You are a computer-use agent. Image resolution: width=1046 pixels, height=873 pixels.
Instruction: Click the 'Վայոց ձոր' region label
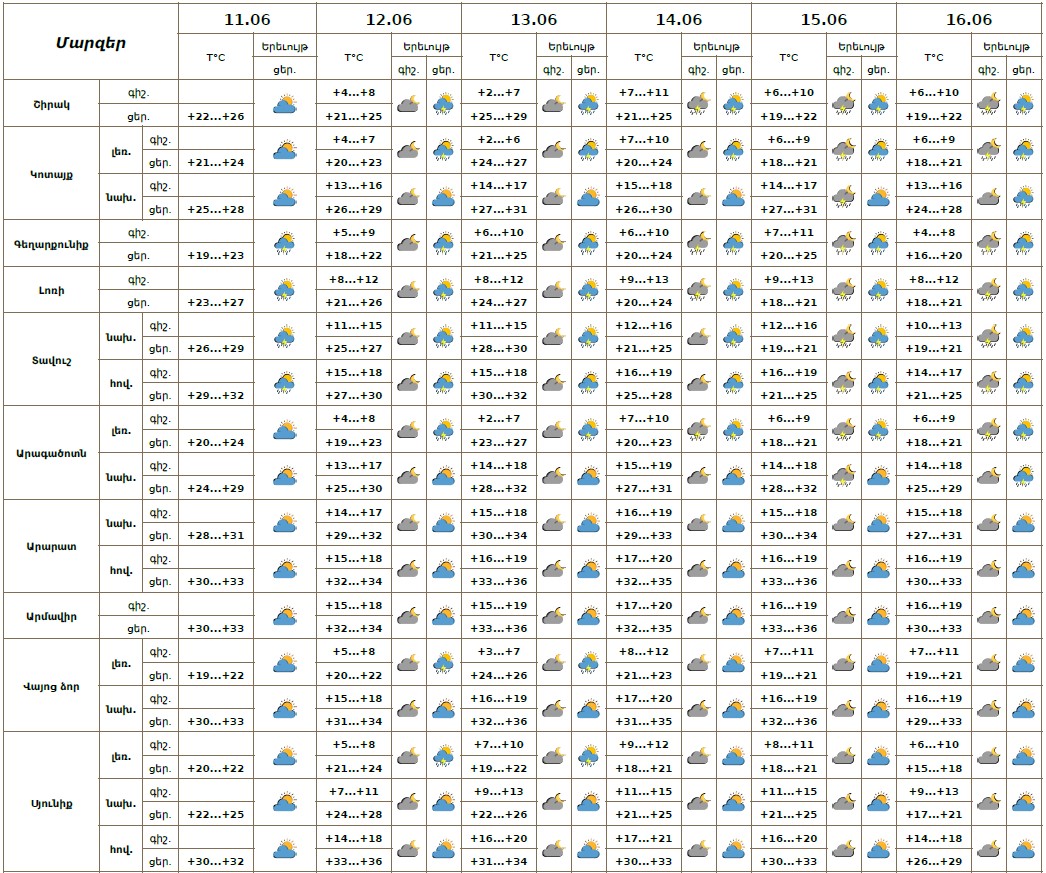(51, 686)
